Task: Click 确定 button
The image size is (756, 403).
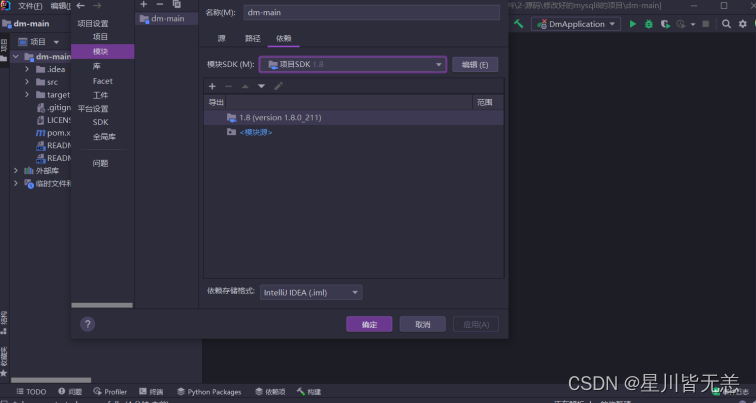Action: click(x=369, y=324)
